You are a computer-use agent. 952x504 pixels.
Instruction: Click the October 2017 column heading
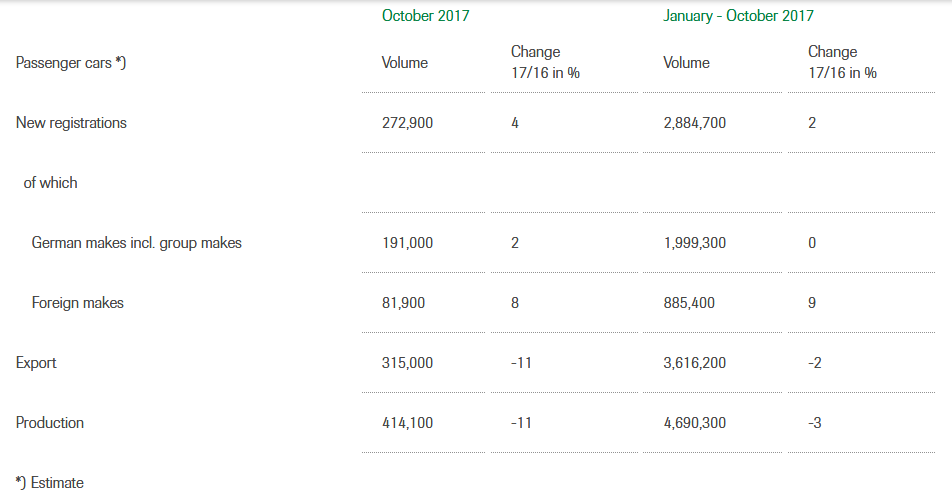426,16
